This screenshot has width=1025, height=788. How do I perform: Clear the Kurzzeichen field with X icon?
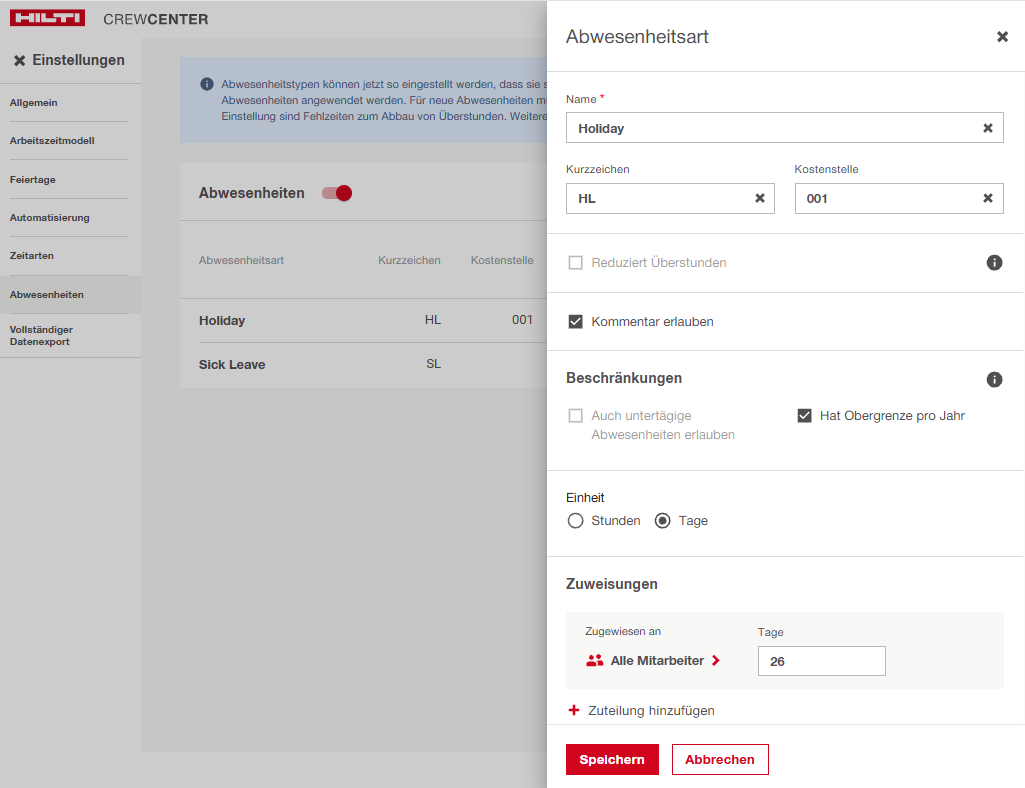tap(759, 198)
